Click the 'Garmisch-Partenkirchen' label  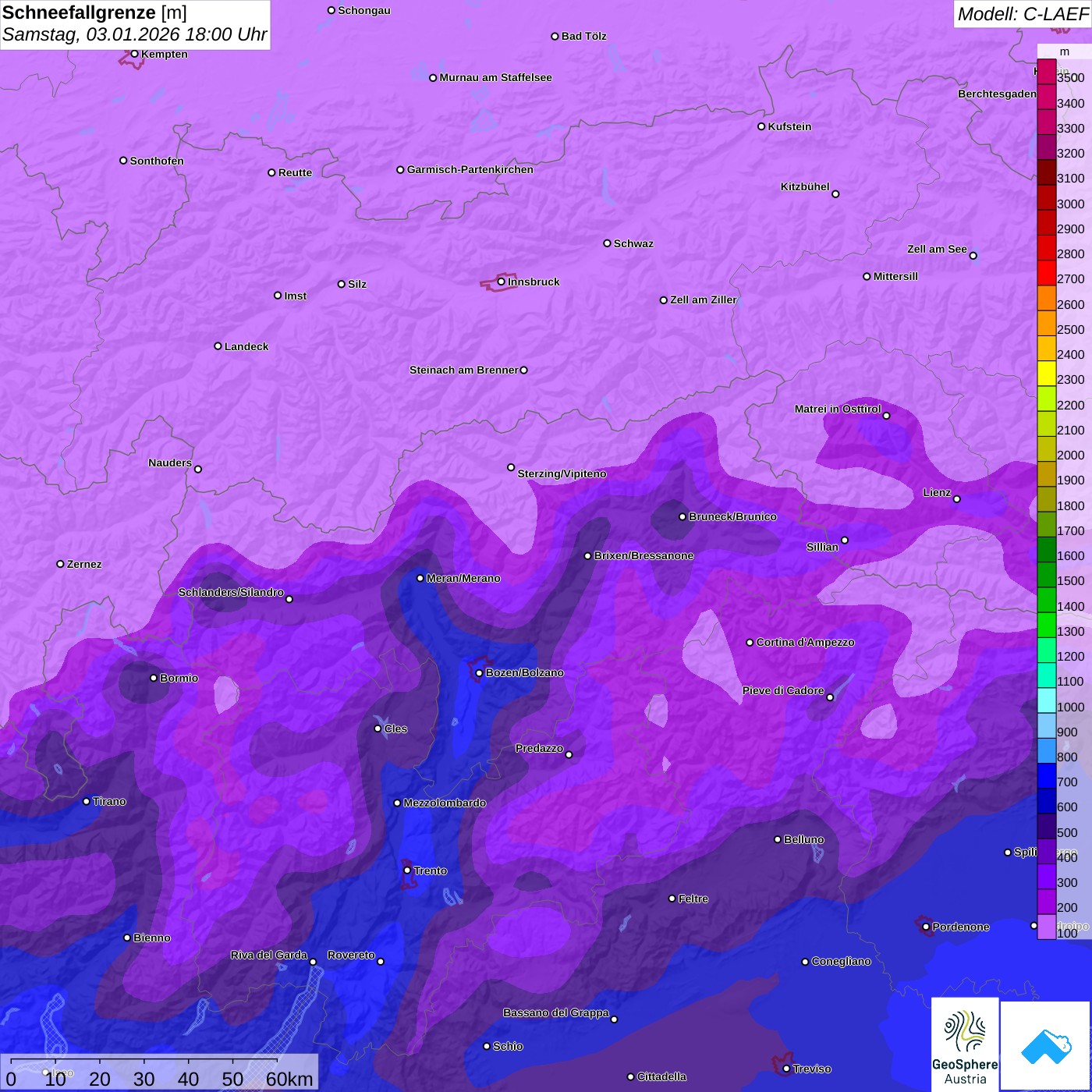coord(470,169)
